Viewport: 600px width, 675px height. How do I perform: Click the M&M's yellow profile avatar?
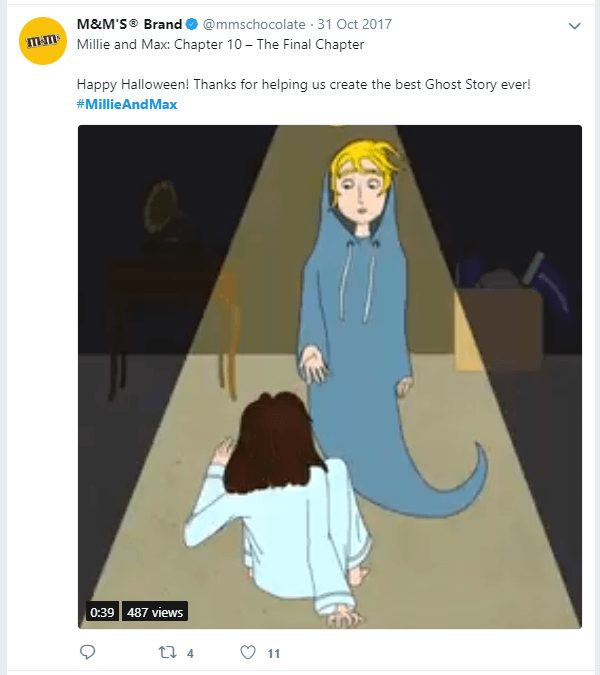[x=43, y=41]
